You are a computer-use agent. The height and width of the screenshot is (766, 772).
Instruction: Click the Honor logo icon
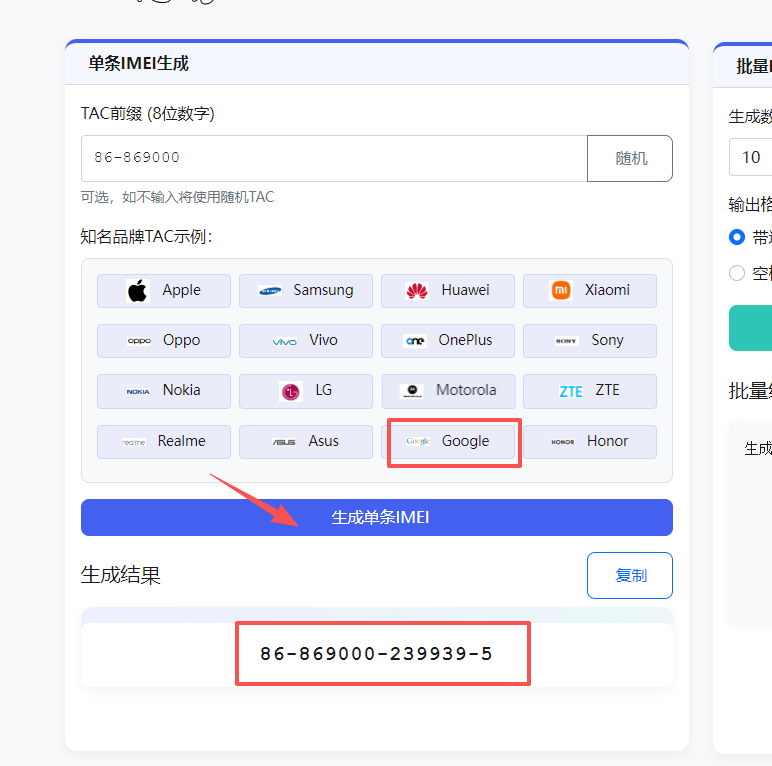coord(563,442)
